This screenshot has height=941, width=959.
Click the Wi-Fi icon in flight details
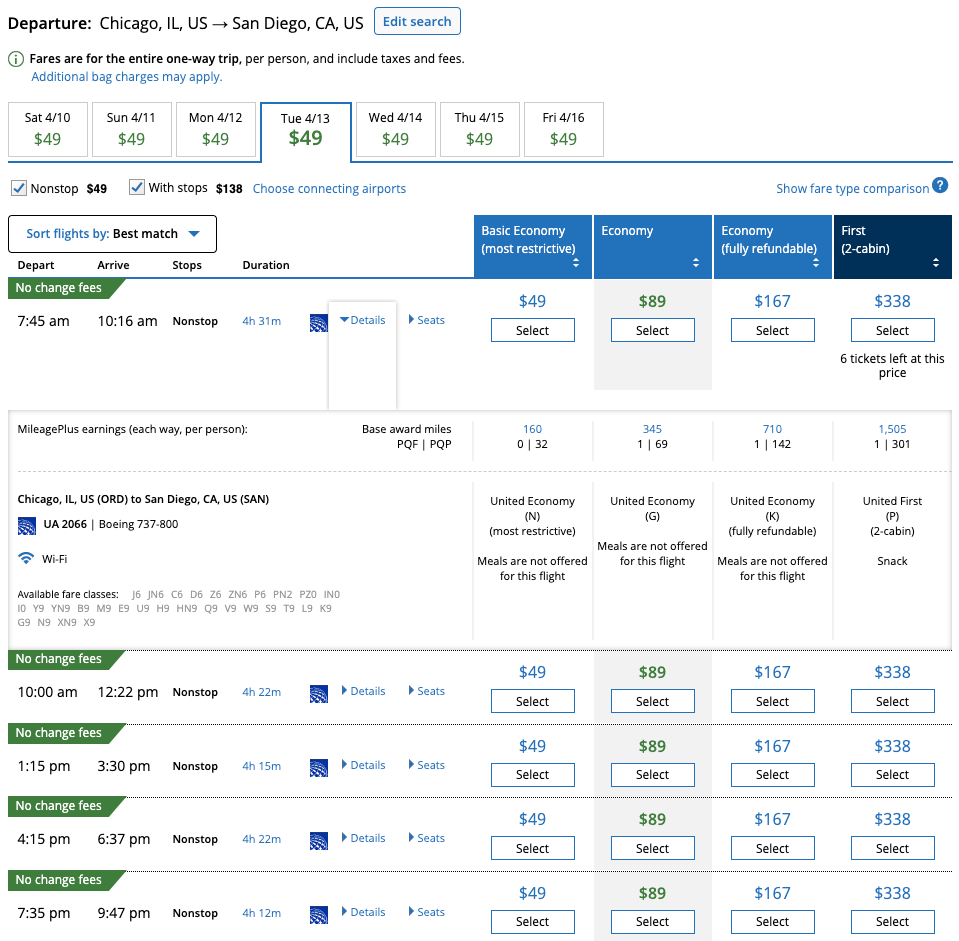(26, 558)
